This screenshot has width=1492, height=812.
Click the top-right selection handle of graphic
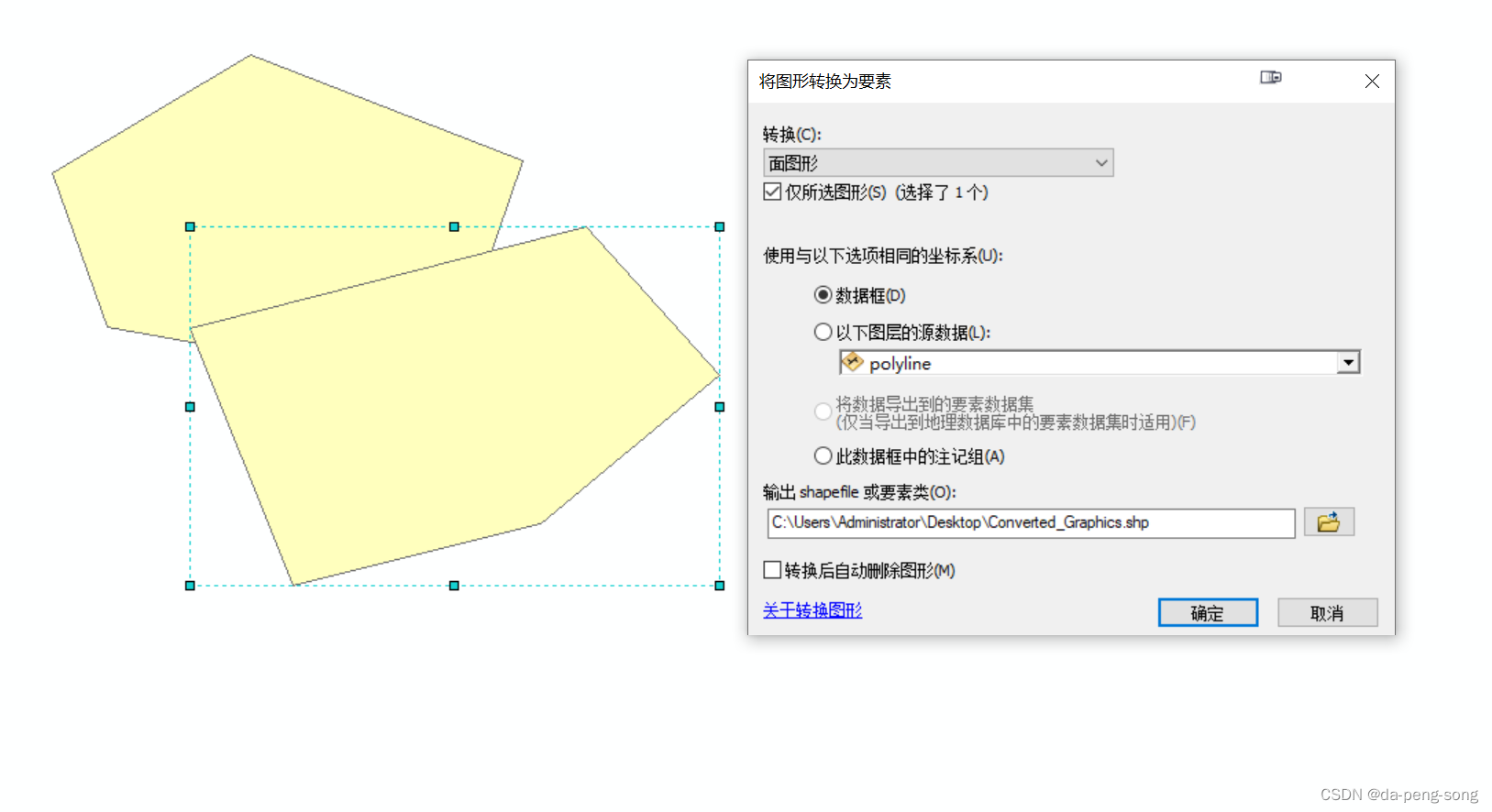point(720,226)
